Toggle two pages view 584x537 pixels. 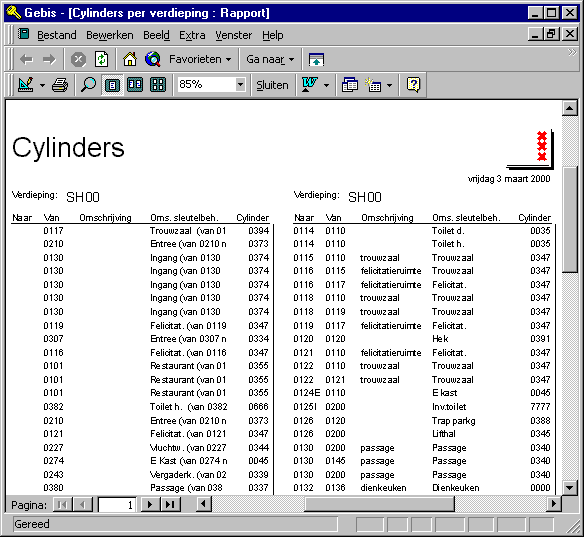tap(135, 85)
